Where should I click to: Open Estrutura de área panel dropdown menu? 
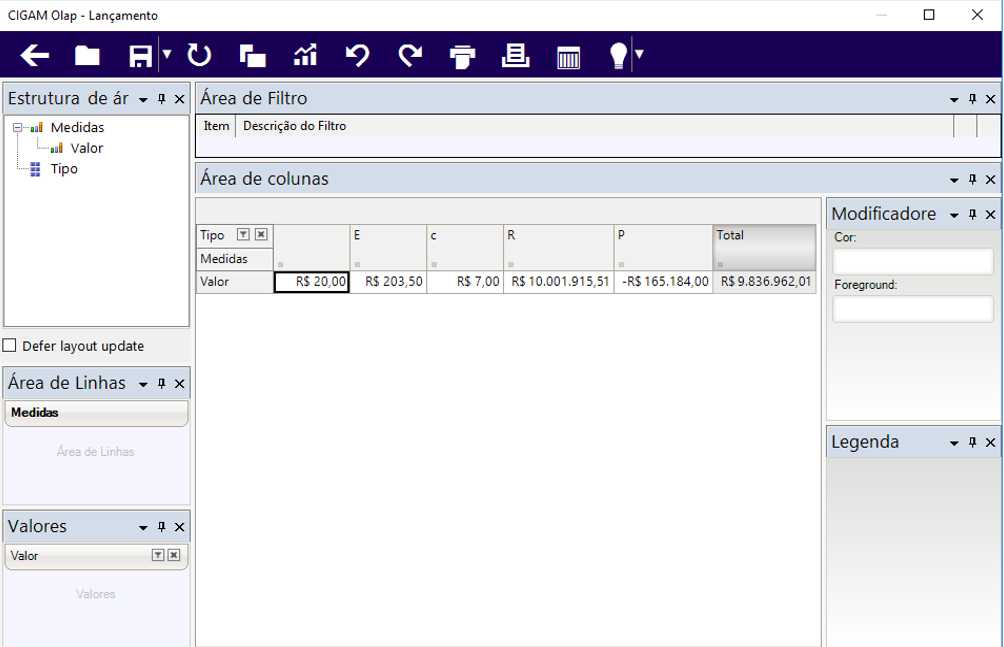point(143,99)
